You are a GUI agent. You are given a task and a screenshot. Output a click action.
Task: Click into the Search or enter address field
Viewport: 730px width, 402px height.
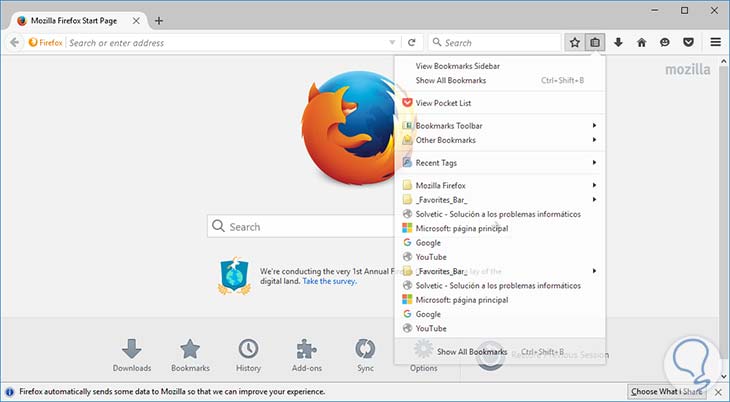227,42
